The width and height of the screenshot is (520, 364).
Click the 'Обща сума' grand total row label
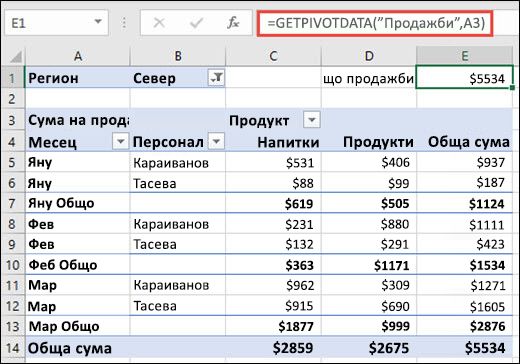(77, 348)
